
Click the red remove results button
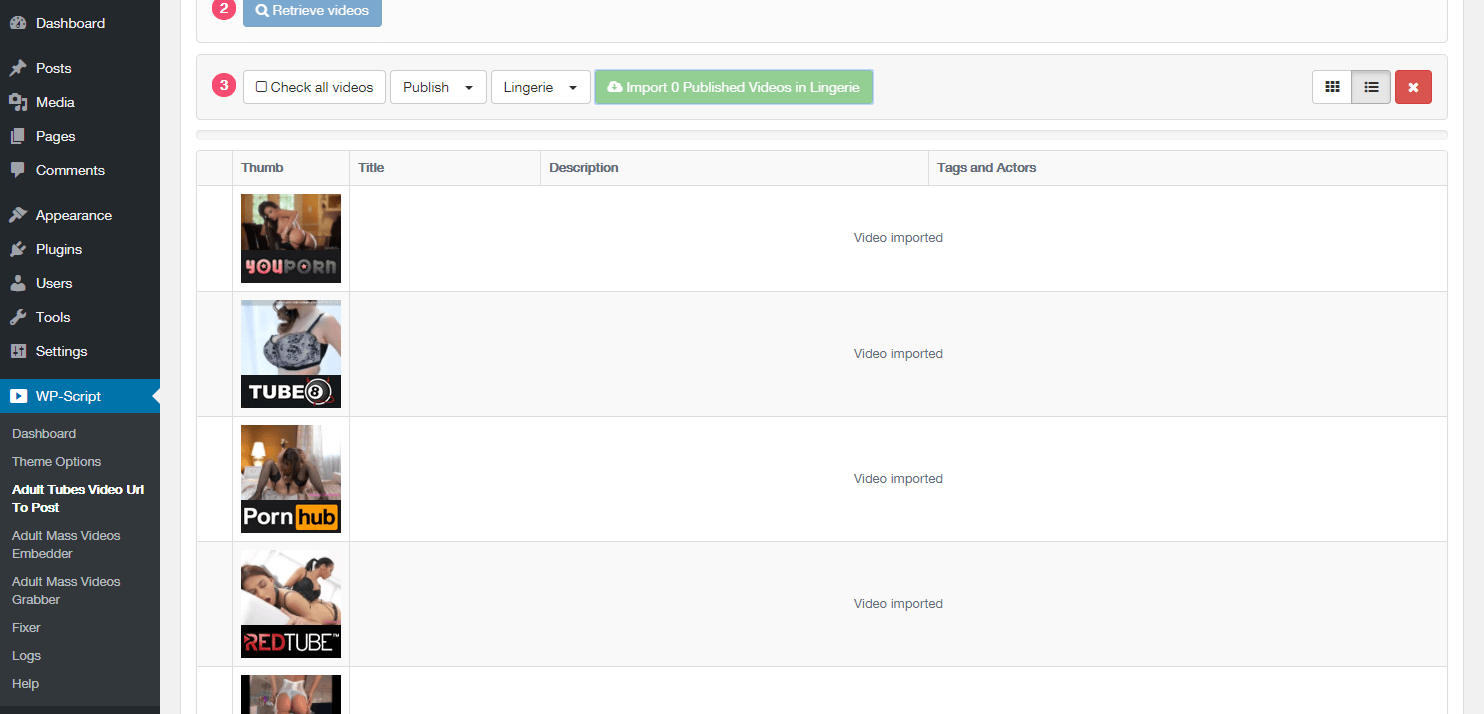(x=1413, y=87)
